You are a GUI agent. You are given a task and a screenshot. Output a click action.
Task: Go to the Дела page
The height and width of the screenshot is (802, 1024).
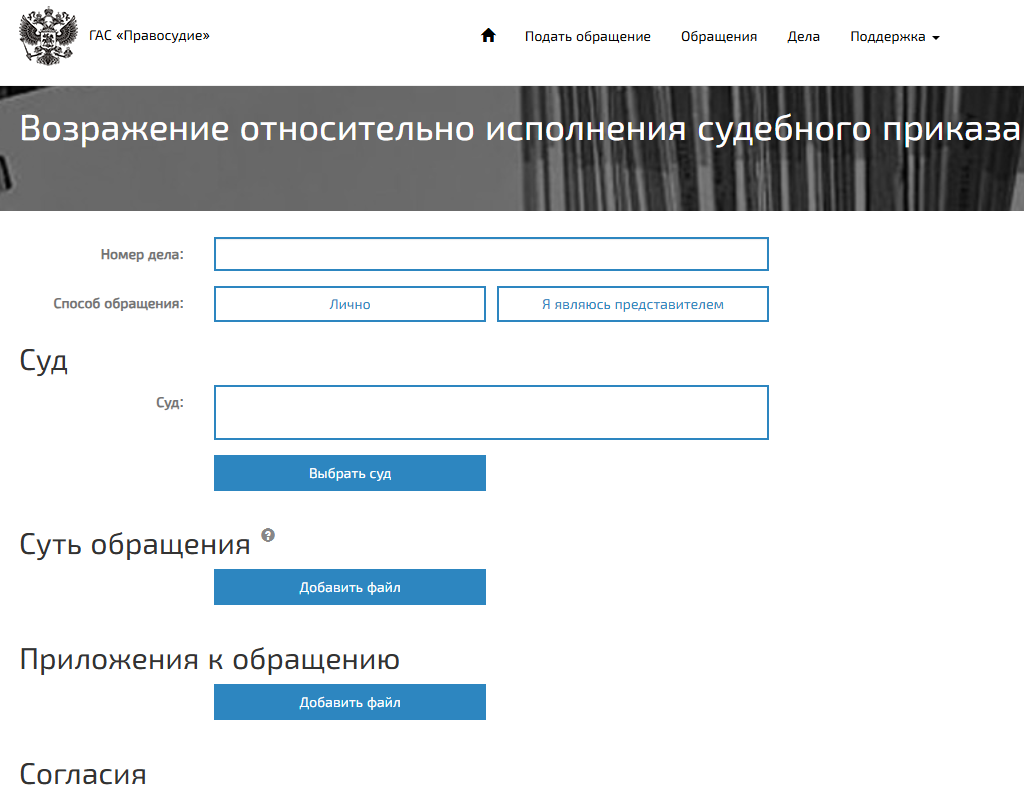(804, 36)
